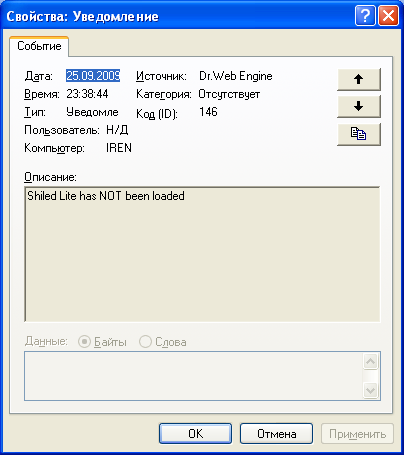The height and width of the screenshot is (455, 404).
Task: Click the Тип: label
Action: click(x=35, y=112)
